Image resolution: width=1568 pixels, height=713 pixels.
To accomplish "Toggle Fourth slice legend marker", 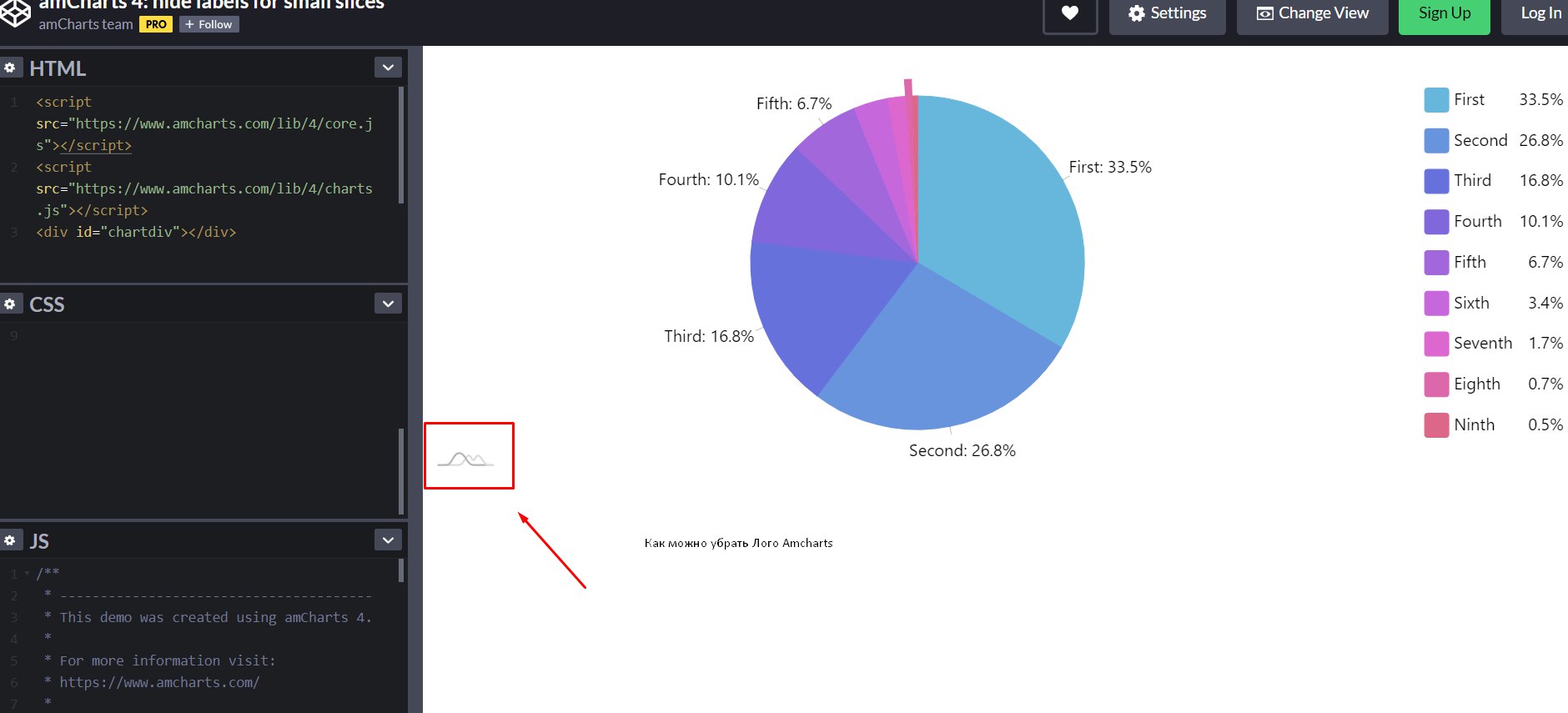I will click(1436, 222).
